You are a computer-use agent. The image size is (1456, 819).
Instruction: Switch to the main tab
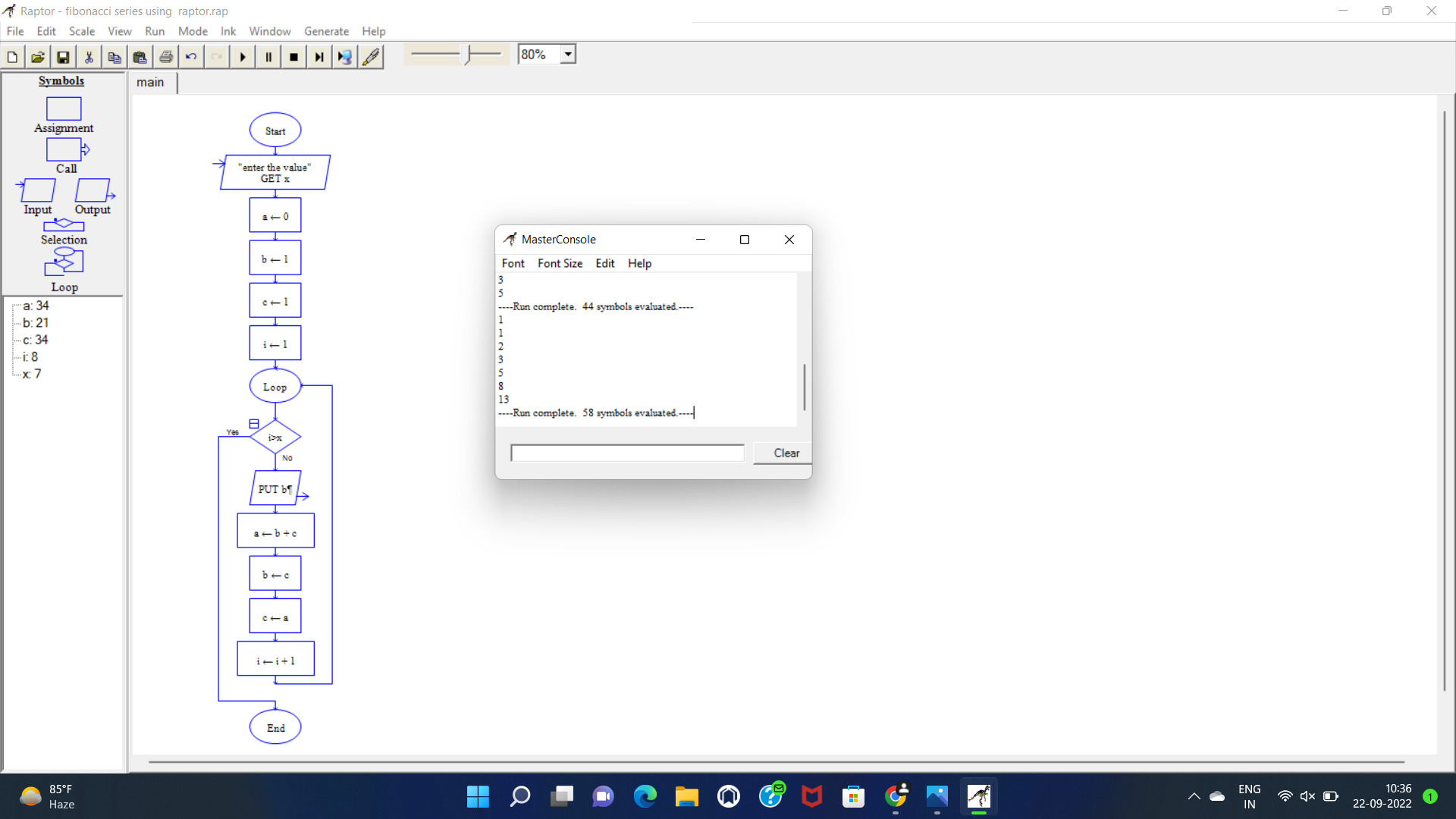[151, 82]
